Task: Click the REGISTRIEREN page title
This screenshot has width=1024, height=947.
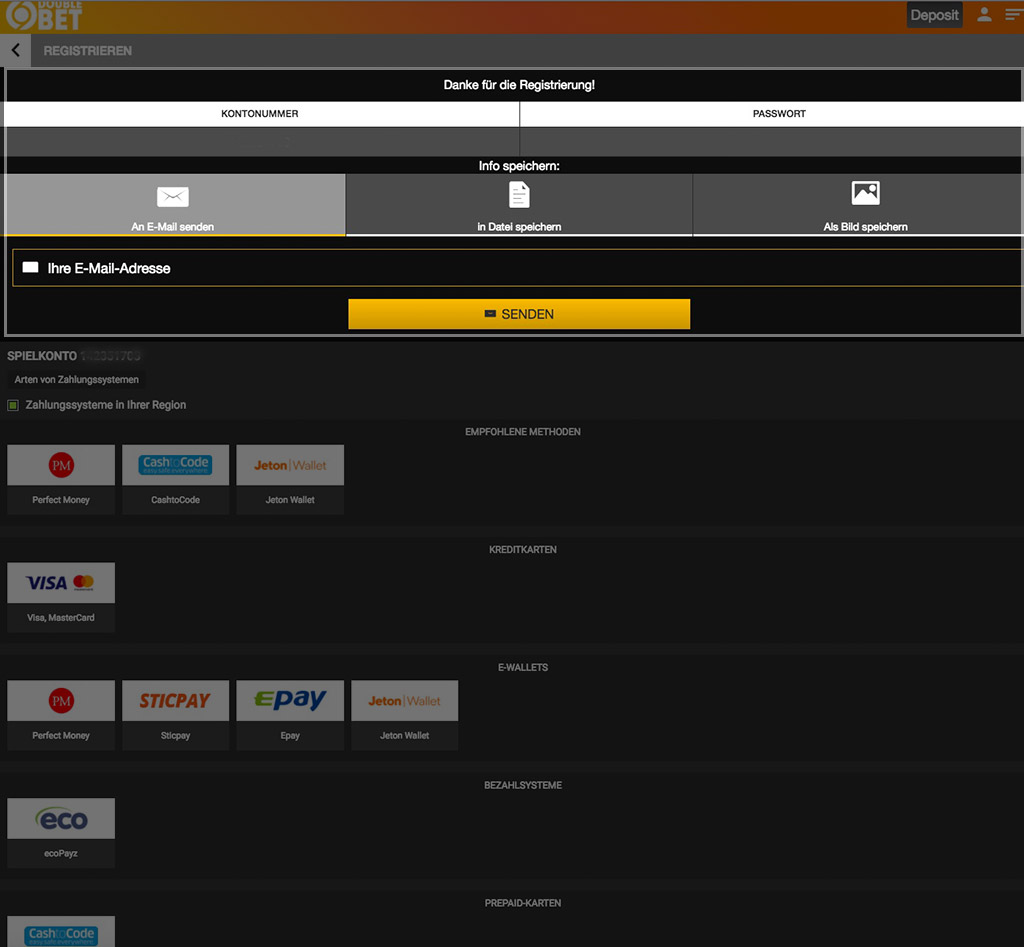Action: point(88,51)
